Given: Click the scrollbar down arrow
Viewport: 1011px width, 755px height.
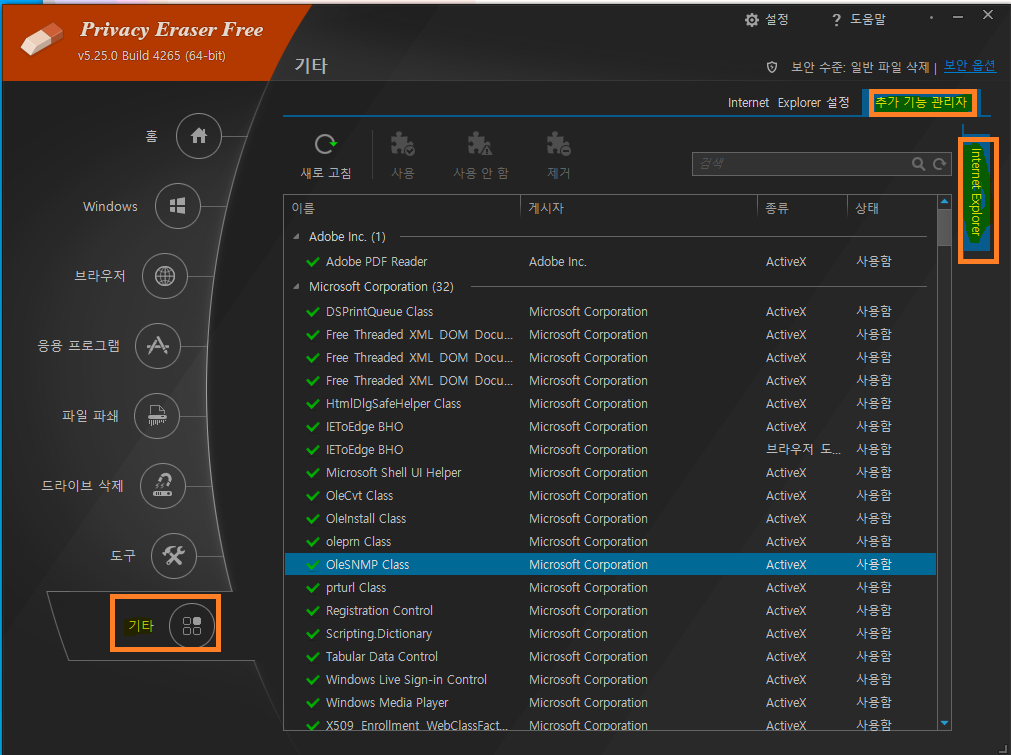Looking at the screenshot, I should 945,723.
